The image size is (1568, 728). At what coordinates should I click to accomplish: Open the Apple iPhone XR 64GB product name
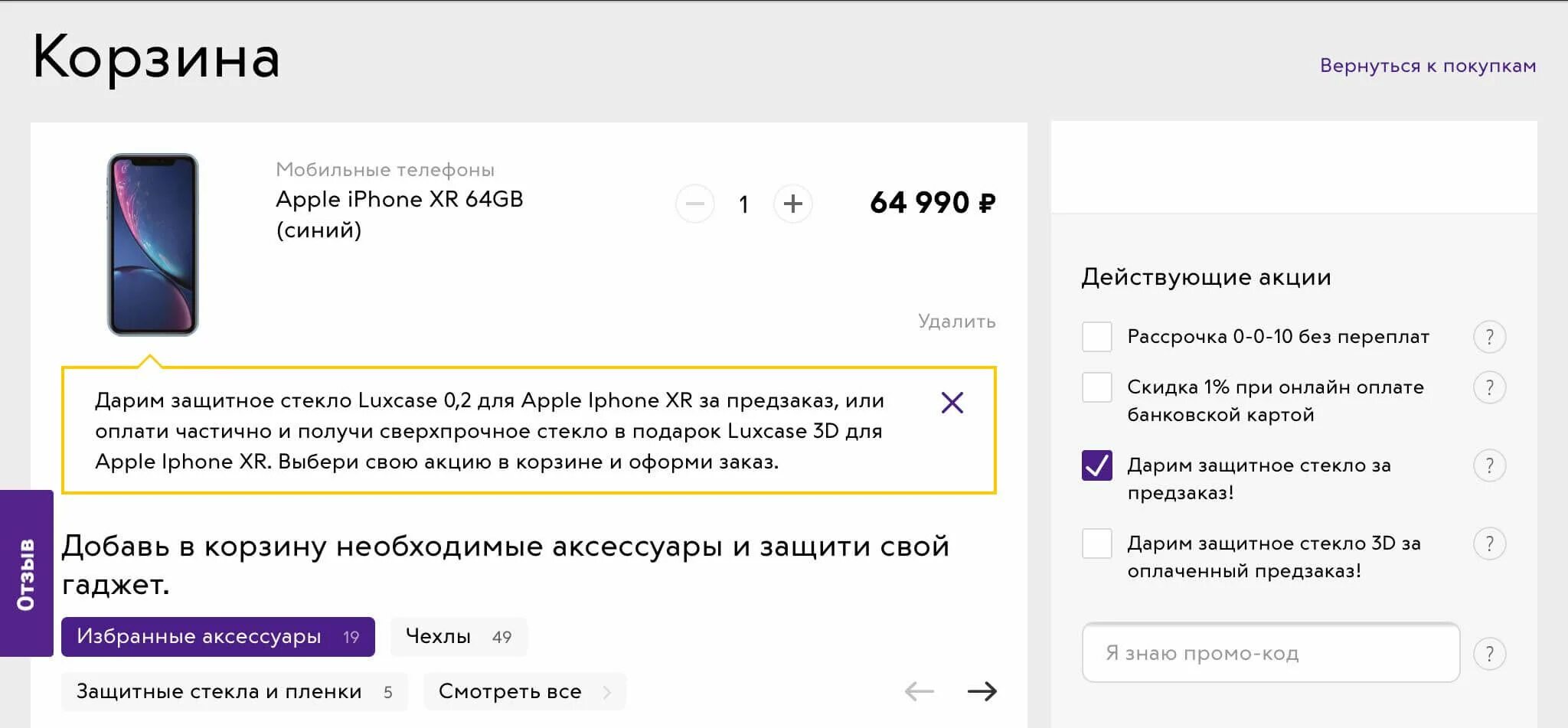[400, 214]
